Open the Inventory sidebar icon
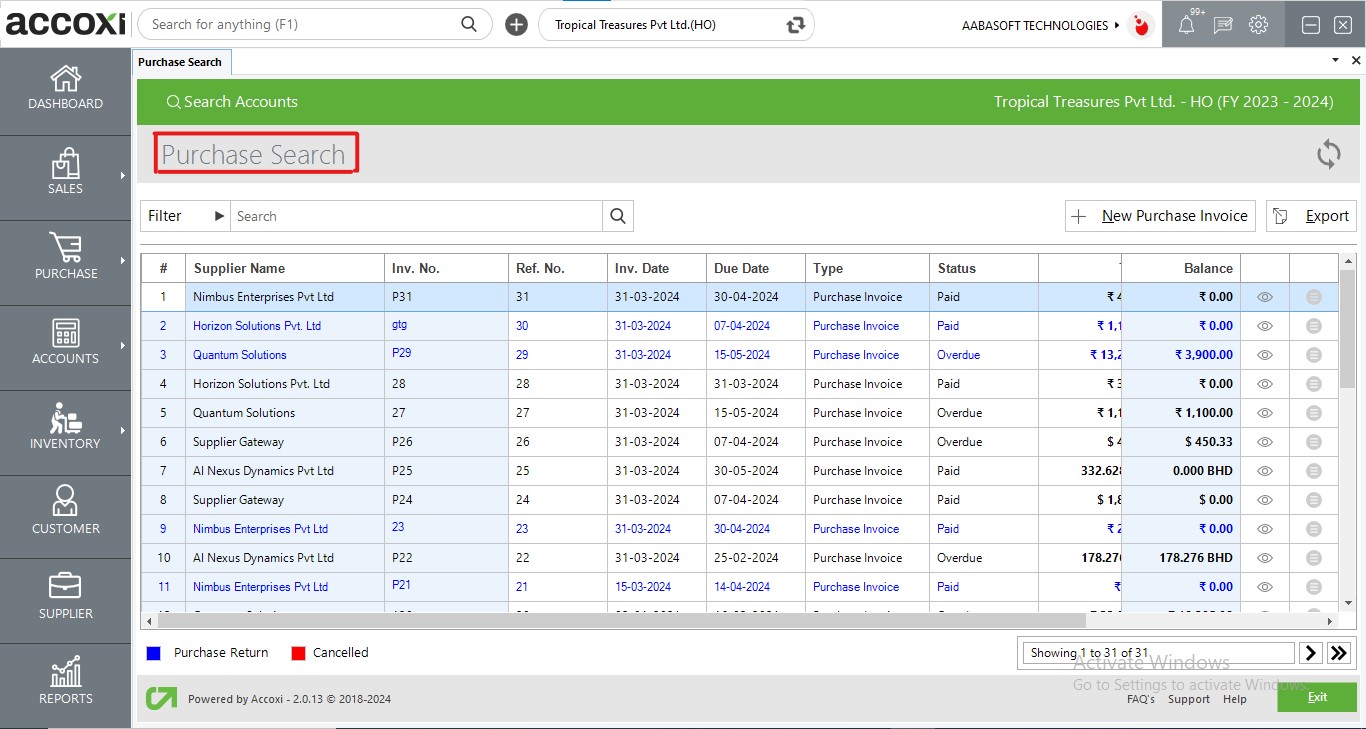Viewport: 1366px width, 729px height. (x=65, y=430)
